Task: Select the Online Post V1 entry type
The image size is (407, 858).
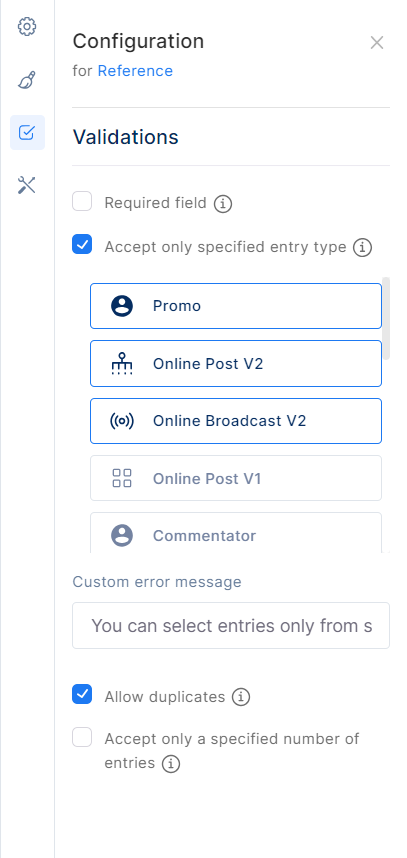Action: (236, 478)
